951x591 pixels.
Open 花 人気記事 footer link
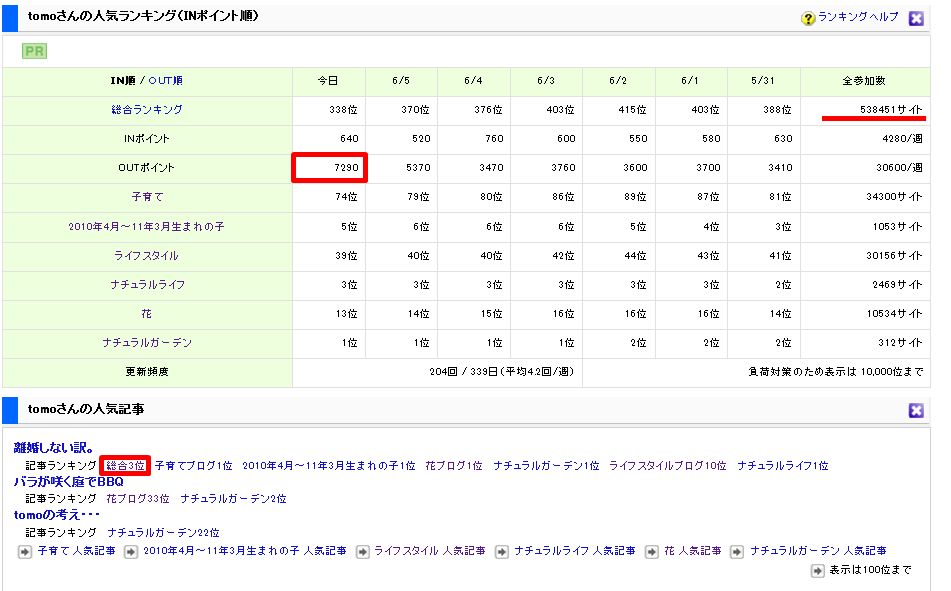coord(693,551)
